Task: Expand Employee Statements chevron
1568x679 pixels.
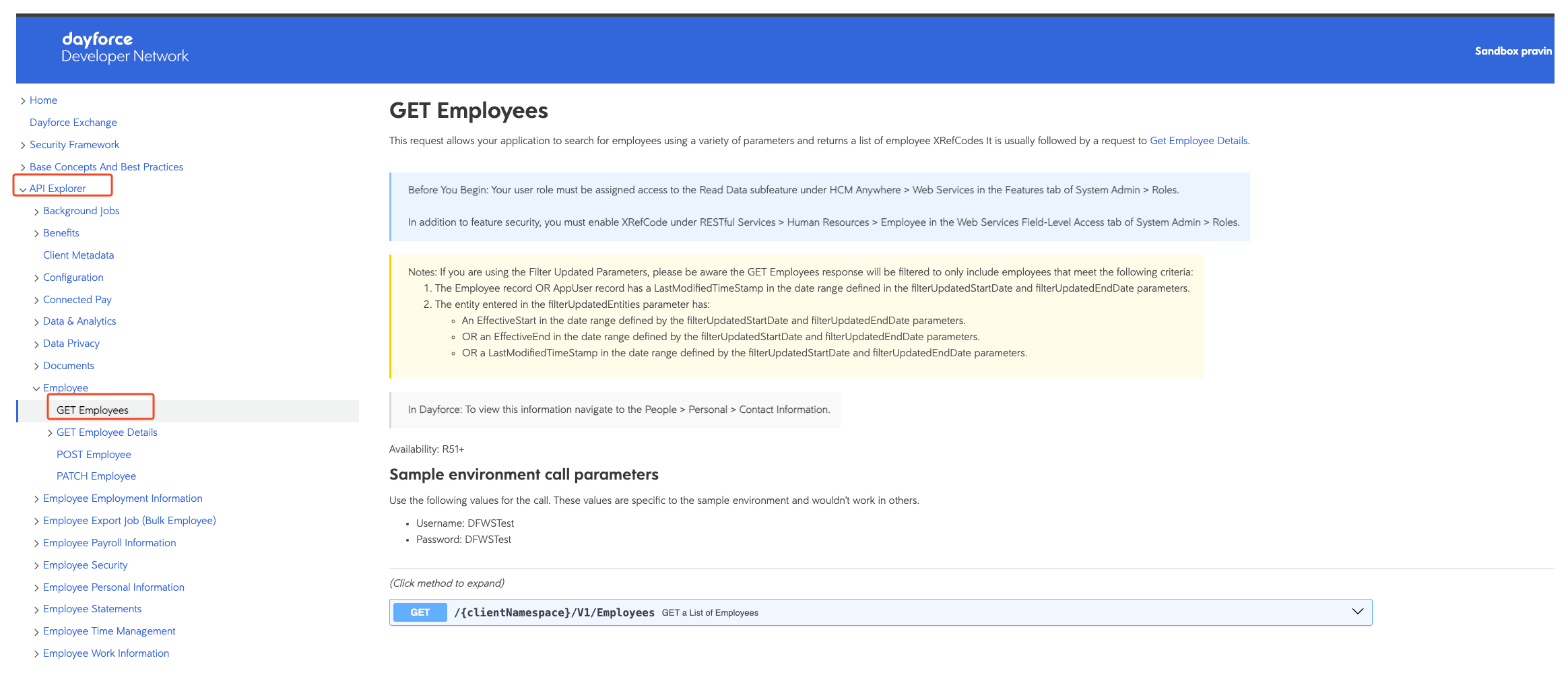Action: tap(36, 610)
